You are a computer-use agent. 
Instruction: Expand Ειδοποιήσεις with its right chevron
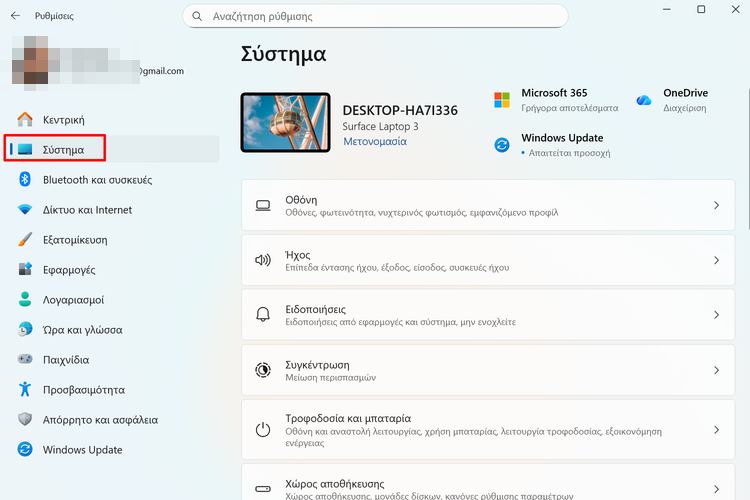[x=716, y=315]
